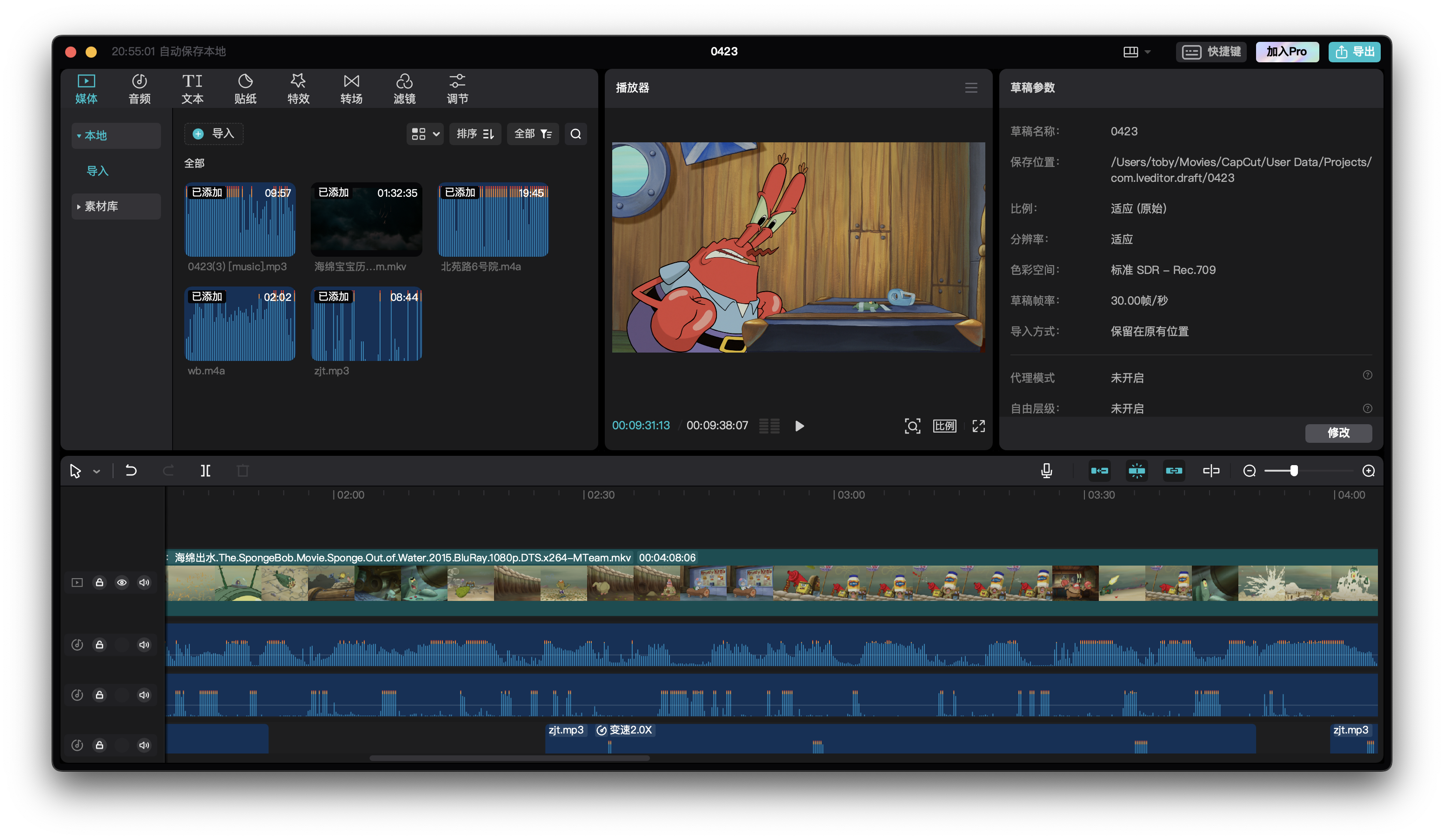The height and width of the screenshot is (840, 1444).
Task: Open the 特效 effects tab
Action: (x=299, y=89)
